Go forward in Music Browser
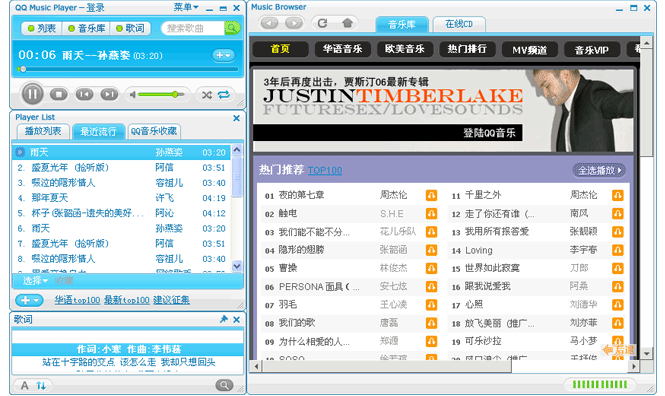The image size is (665, 396). (x=294, y=23)
